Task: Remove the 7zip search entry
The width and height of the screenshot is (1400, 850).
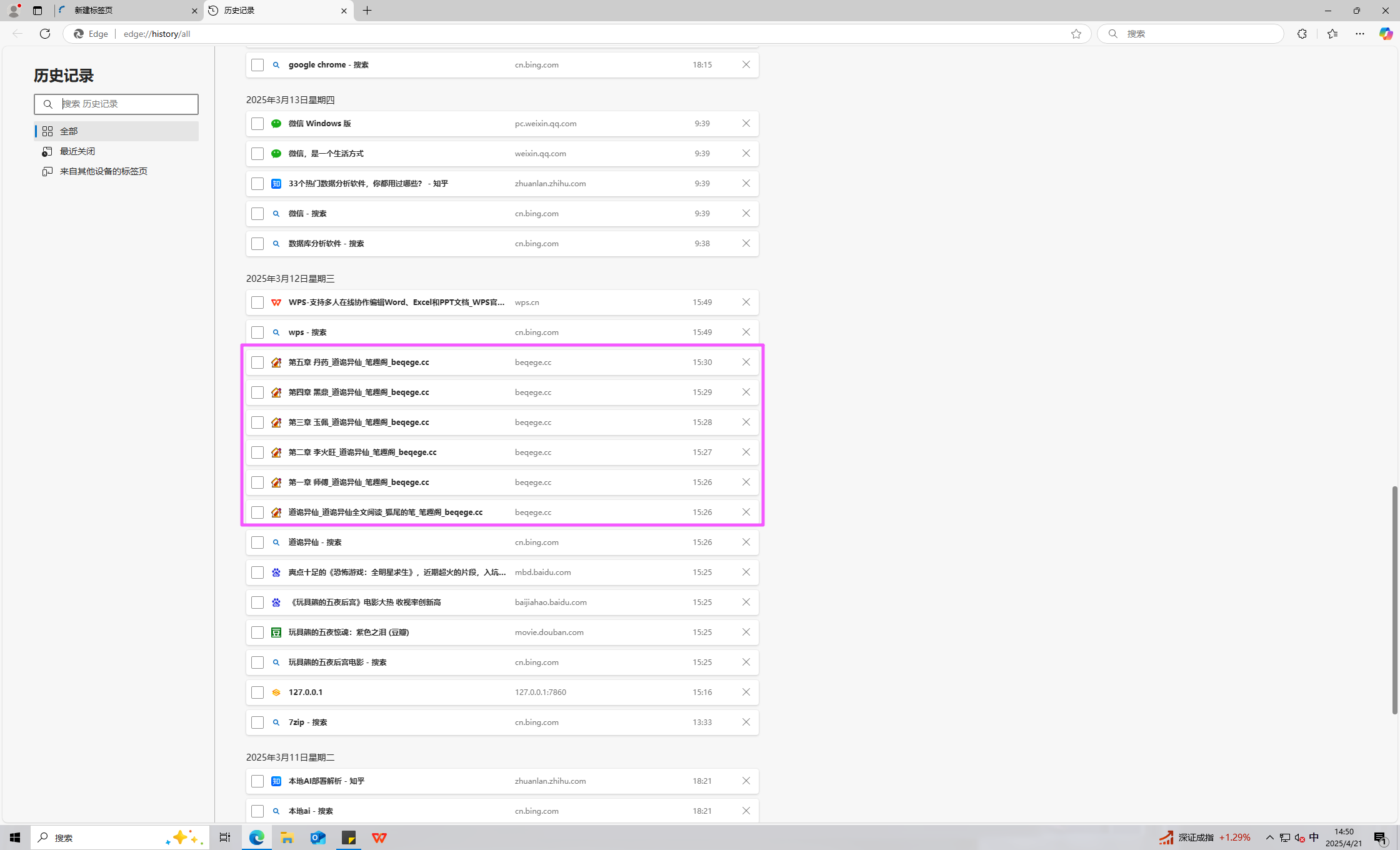Action: 746,722
